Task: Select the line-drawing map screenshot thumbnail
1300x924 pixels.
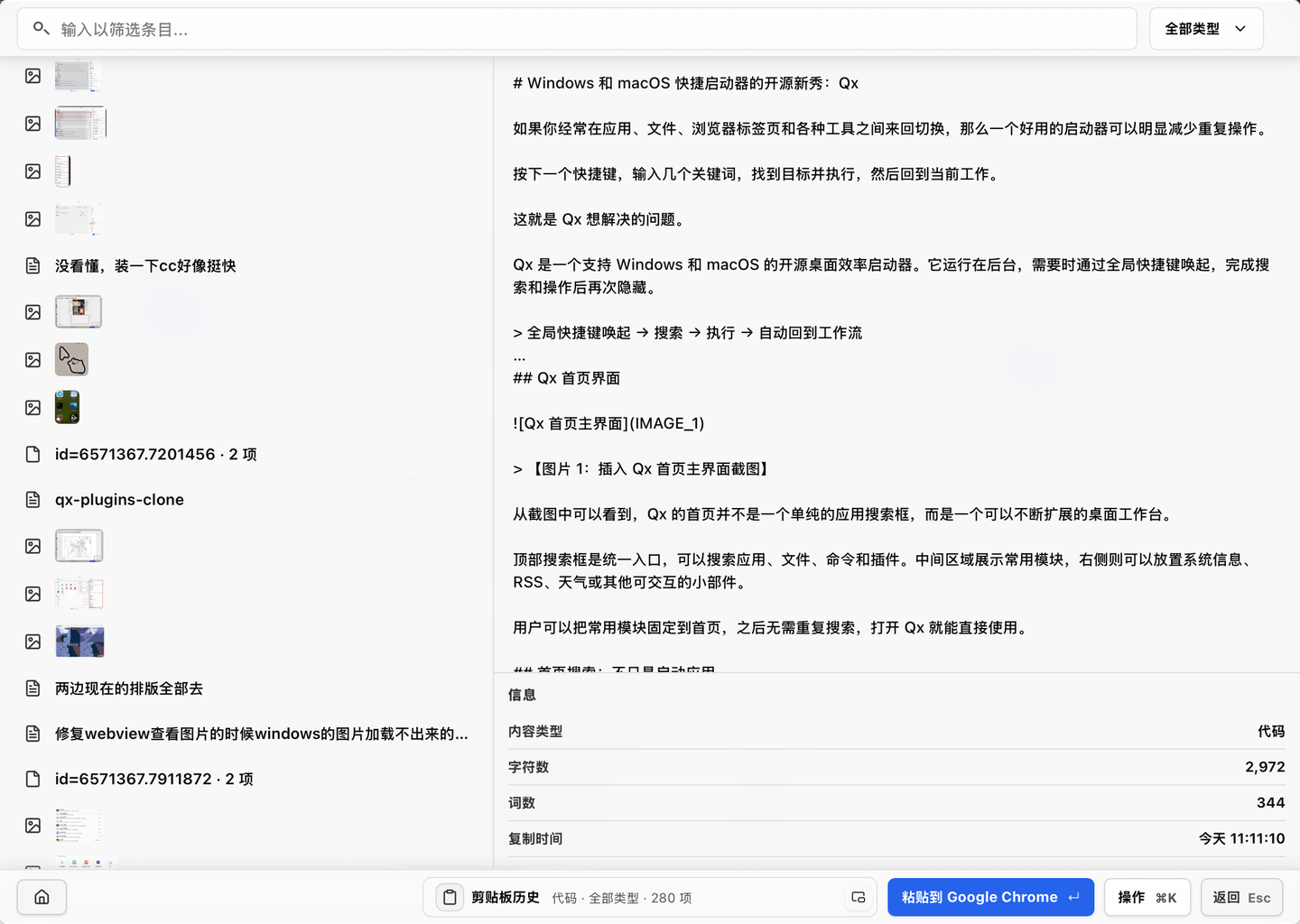Action: 79,546
